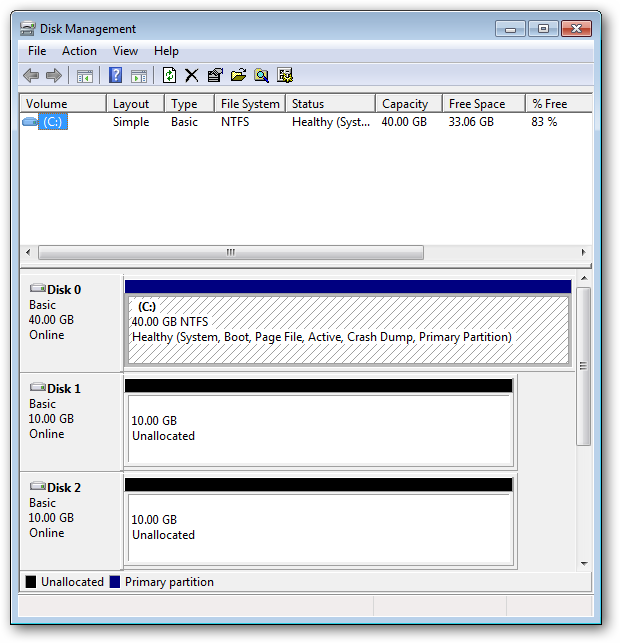This screenshot has width=620, height=643.
Task: Click the Delete X toolbar icon
Action: point(191,75)
